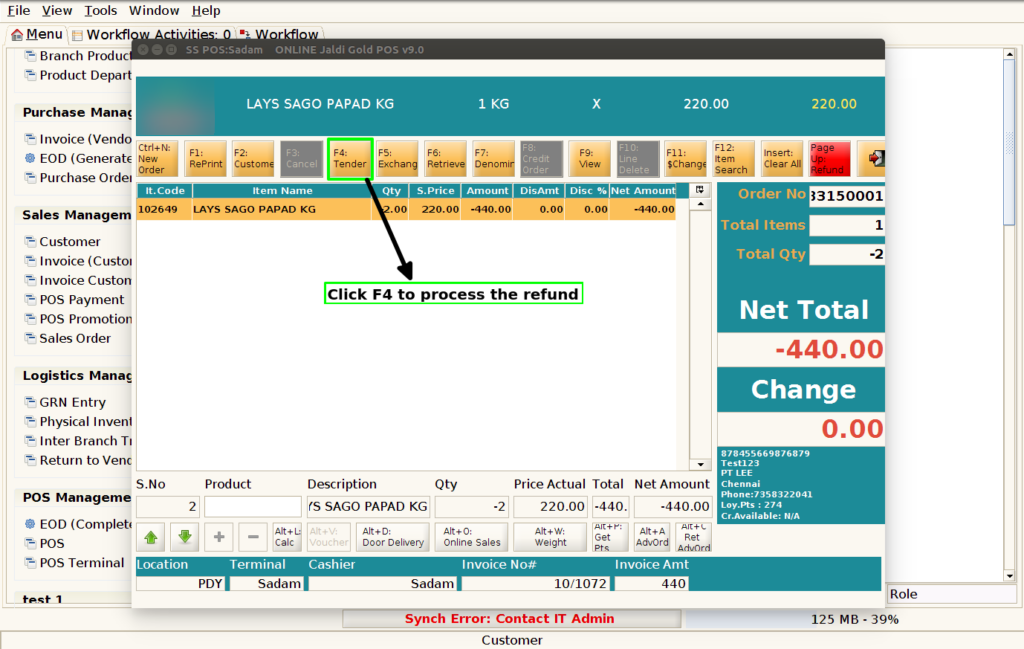Open Sales Order in the sidebar tree

(x=75, y=338)
